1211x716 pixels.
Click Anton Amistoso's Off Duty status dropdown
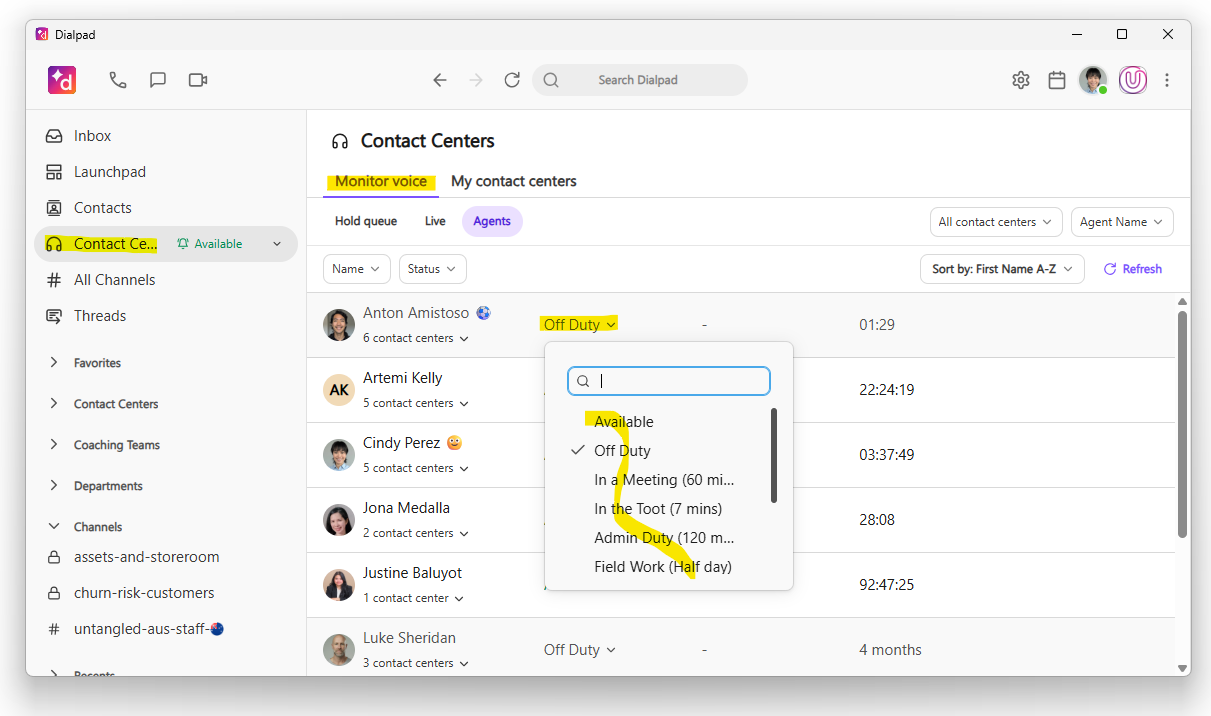580,324
